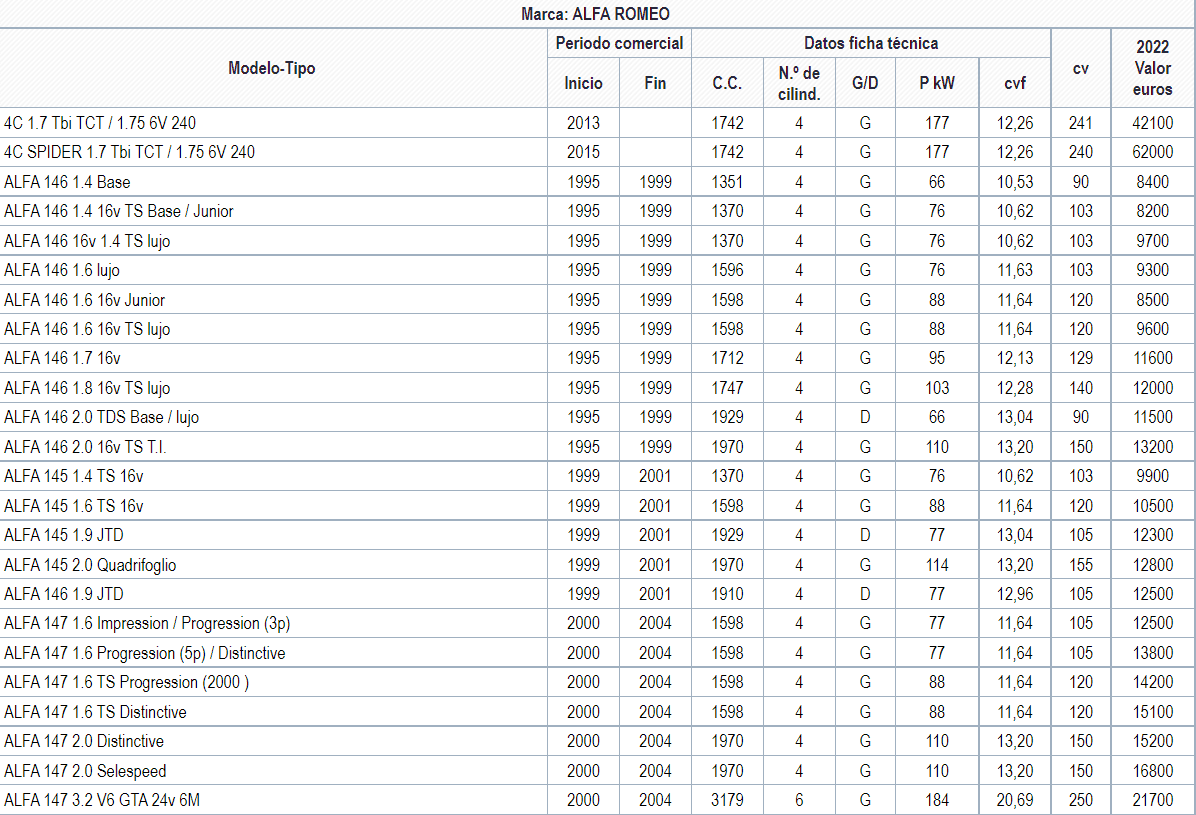Click the 'N.º de cilind.' header
This screenshot has height=815, width=1196.
click(x=799, y=83)
